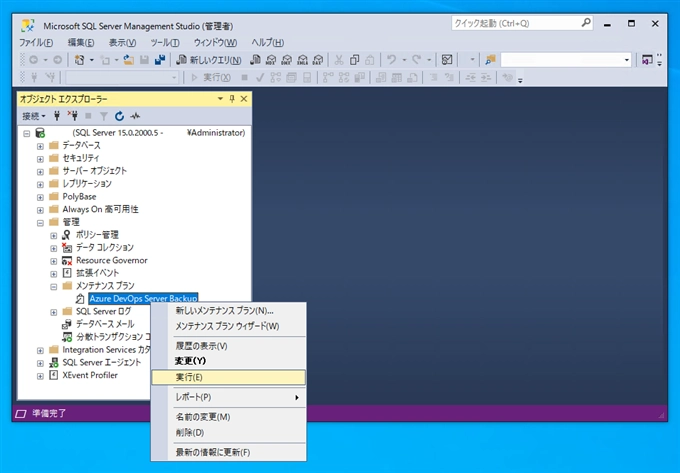680x473 pixels.
Task: Expand the ポリシー管理 node
Action: pos(54,236)
